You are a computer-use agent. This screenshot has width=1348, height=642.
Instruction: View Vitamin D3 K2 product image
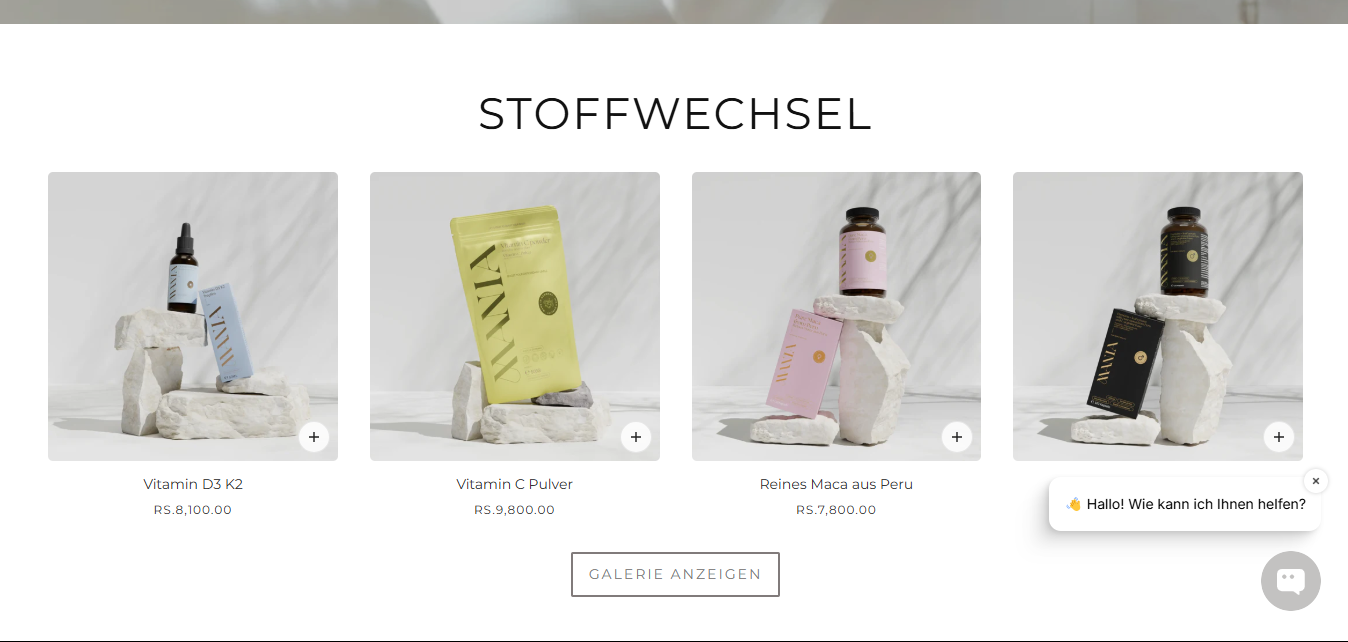click(x=193, y=316)
